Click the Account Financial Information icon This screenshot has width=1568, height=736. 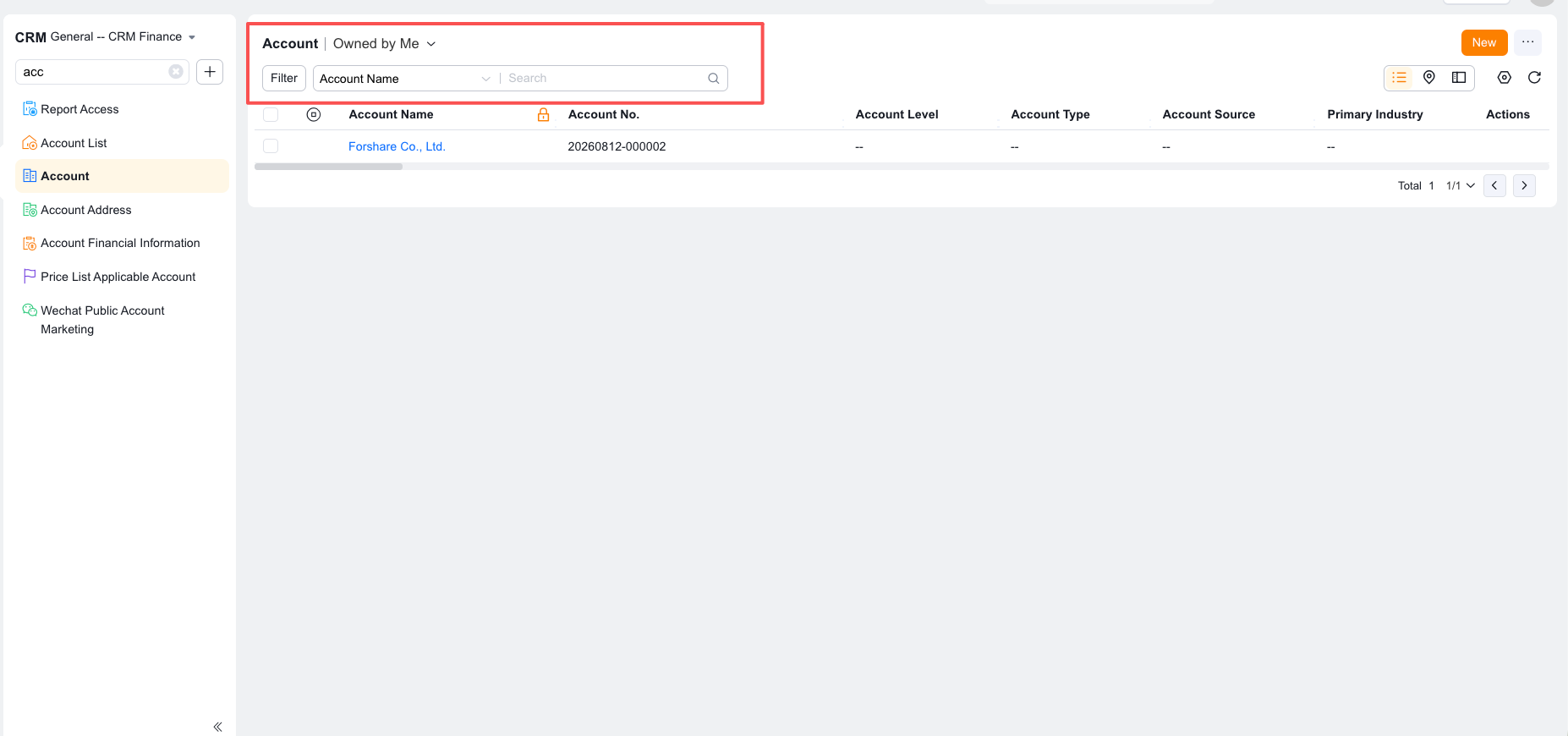(30, 244)
